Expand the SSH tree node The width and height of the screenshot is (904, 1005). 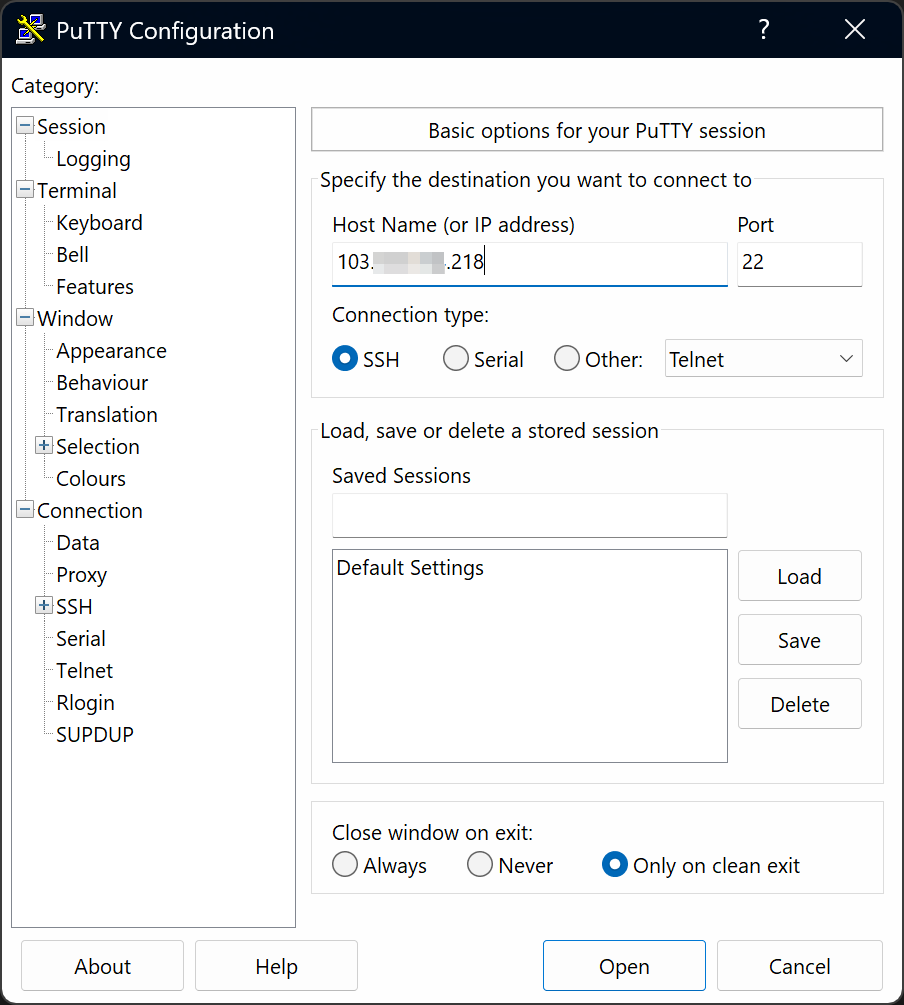point(44,606)
